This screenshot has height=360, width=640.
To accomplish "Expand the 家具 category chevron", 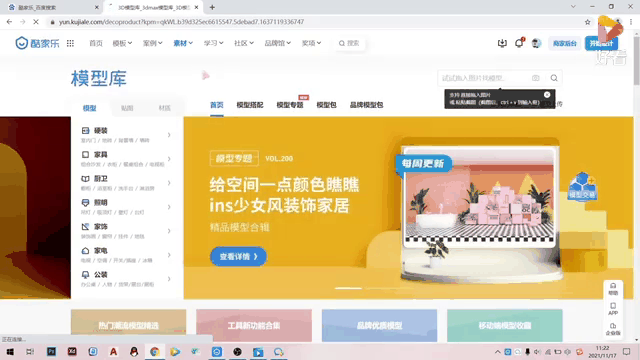I will tap(169, 159).
